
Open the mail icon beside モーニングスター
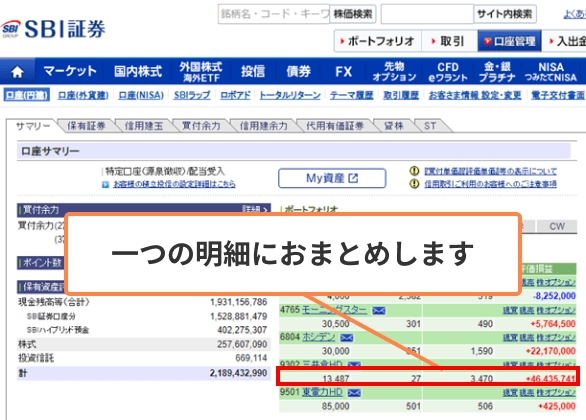point(379,310)
